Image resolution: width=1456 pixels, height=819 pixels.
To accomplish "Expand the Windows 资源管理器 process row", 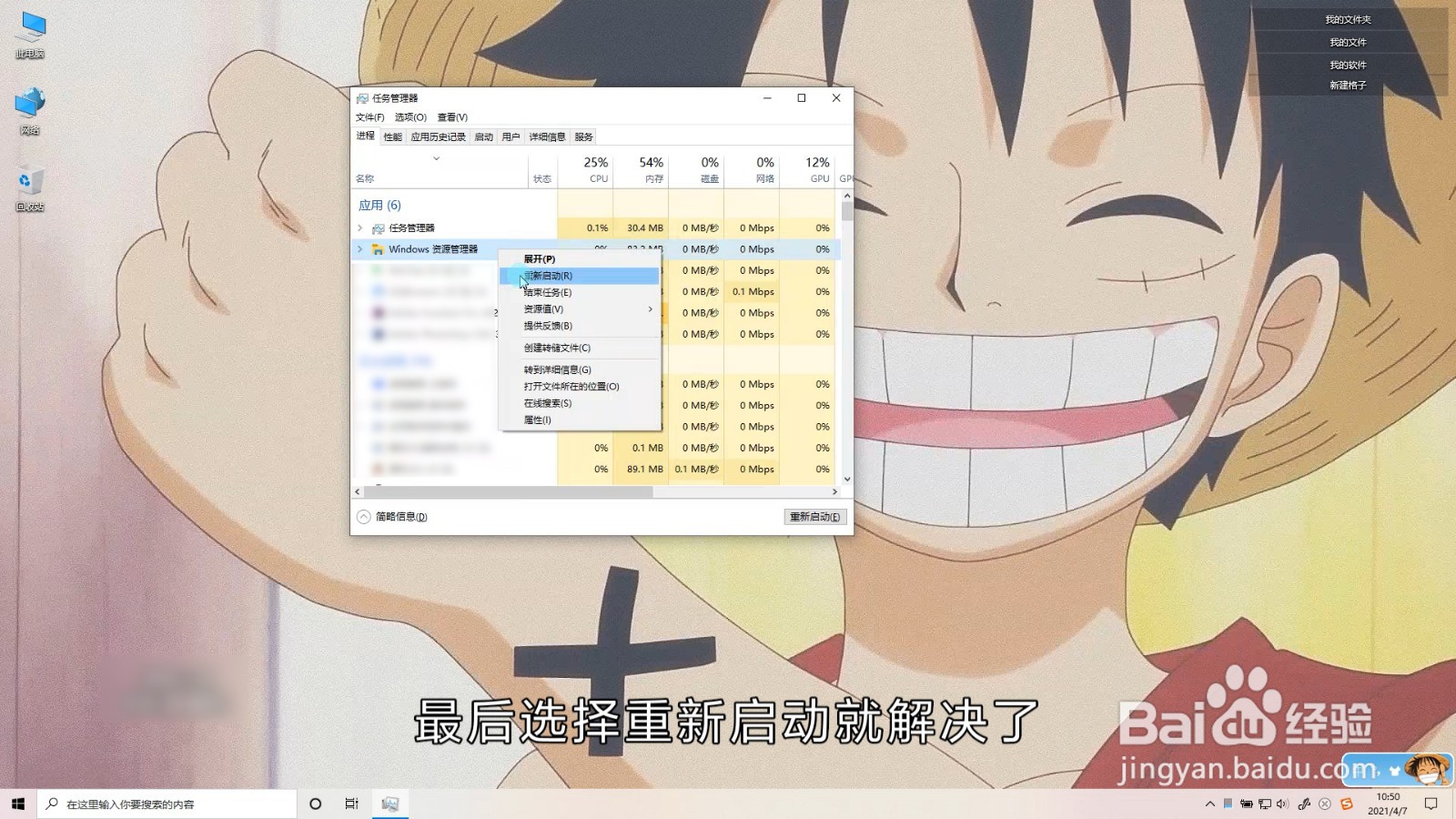I will [359, 249].
